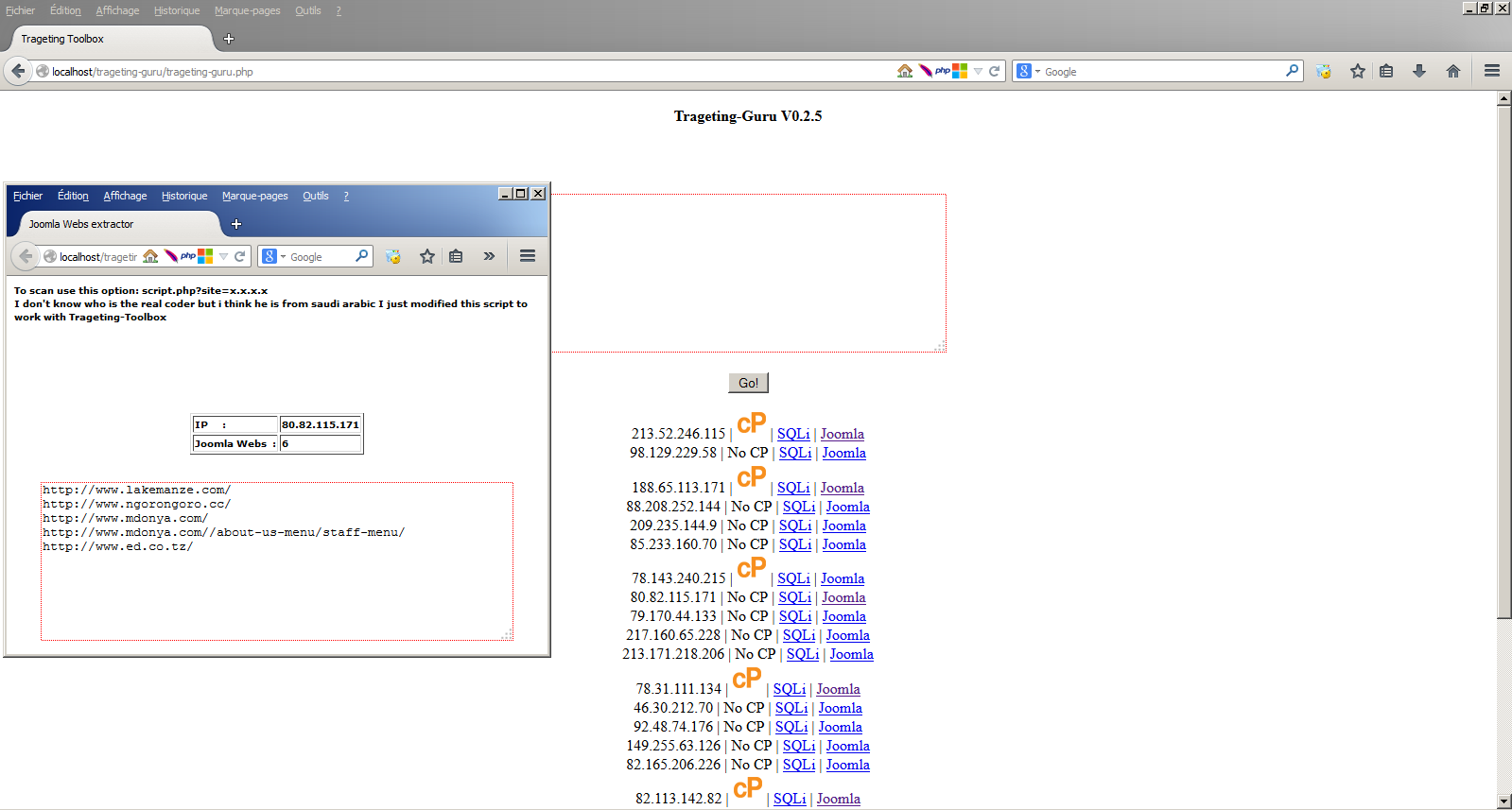
Task: Open SQLi link for 217.160.65.228
Action: pos(799,635)
